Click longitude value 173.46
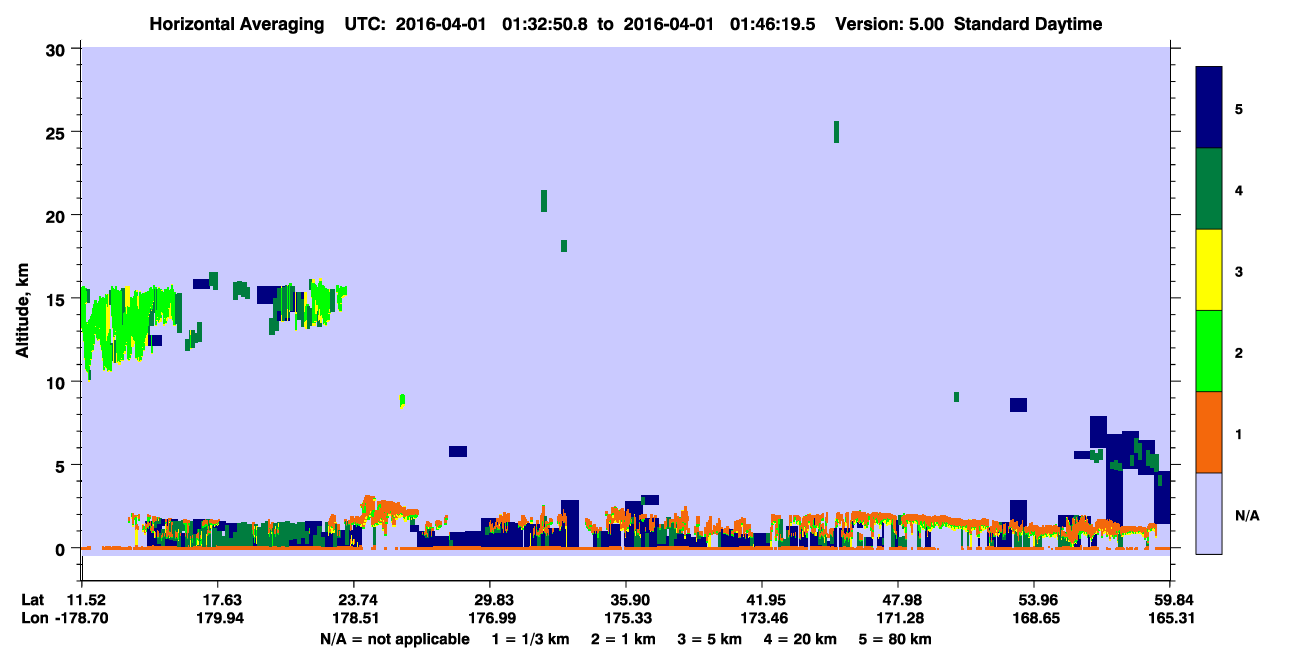1300x667 pixels. (762, 618)
